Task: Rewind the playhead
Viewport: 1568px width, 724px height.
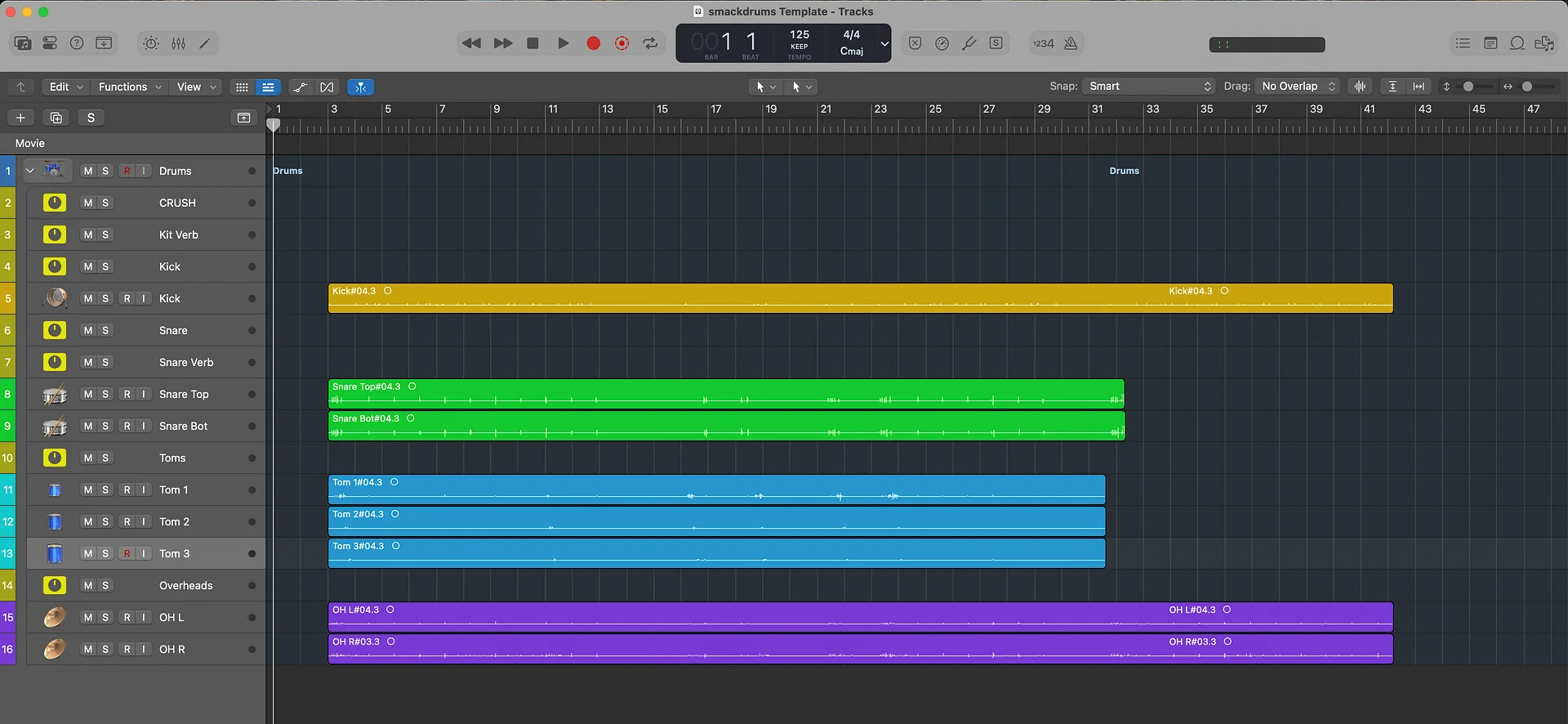Action: (x=471, y=43)
